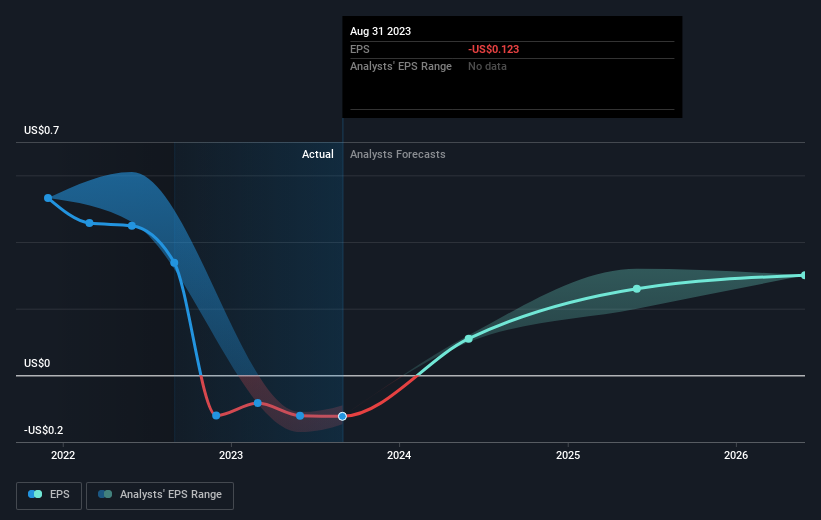Click the final forecast point near 2026
The image size is (821, 520).
[804, 275]
